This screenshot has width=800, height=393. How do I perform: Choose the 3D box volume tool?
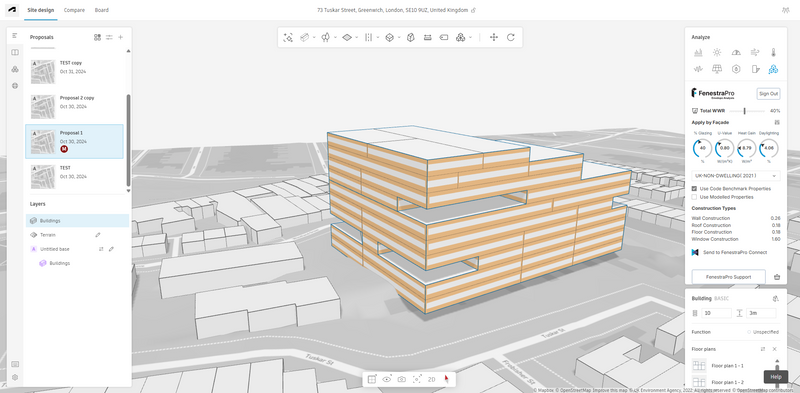pos(389,37)
